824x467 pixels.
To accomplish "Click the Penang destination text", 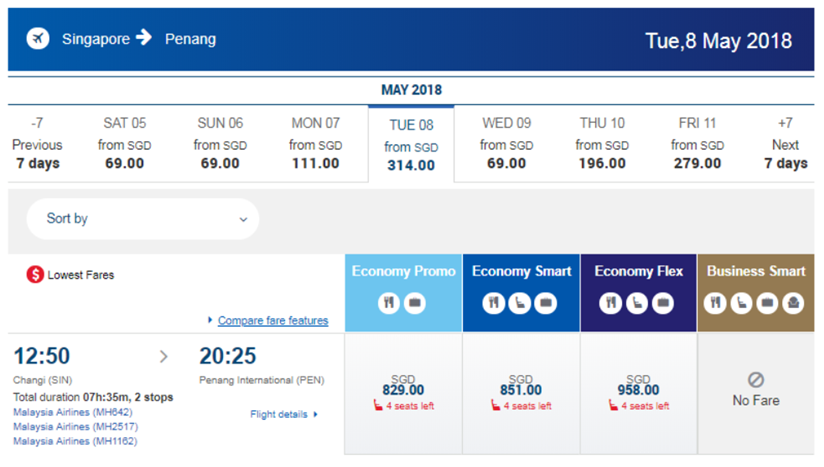I will tap(190, 39).
